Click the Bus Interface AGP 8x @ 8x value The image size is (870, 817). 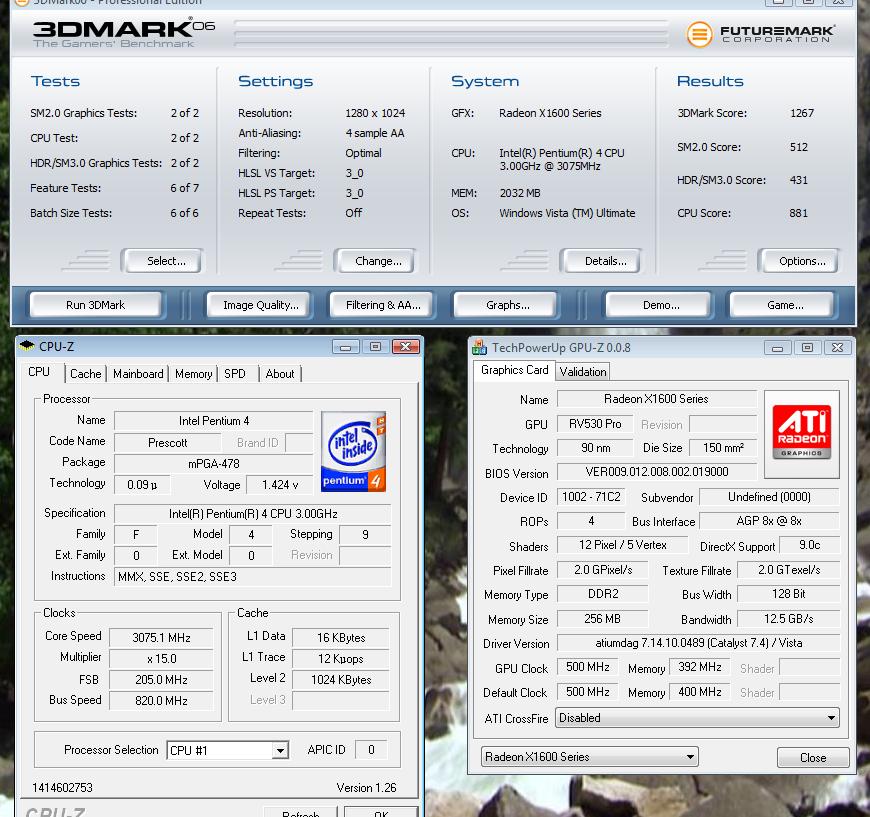pos(769,521)
